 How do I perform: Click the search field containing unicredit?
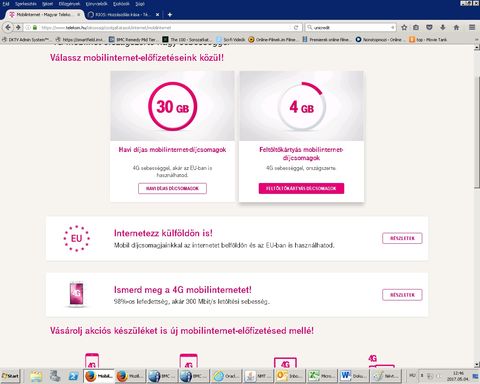tap(350, 27)
